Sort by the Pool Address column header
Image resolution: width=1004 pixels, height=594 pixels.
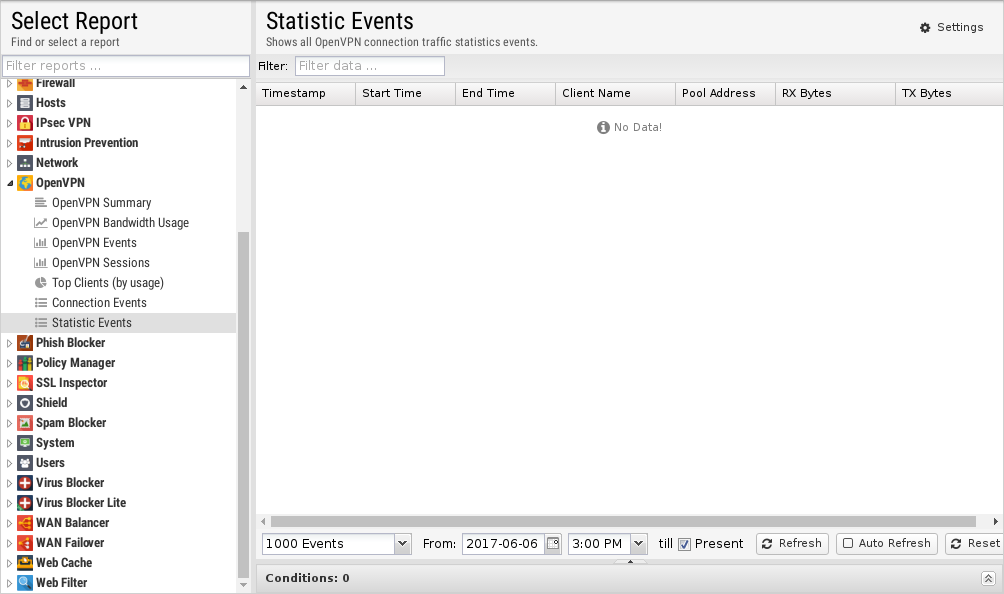pyautogui.click(x=725, y=93)
